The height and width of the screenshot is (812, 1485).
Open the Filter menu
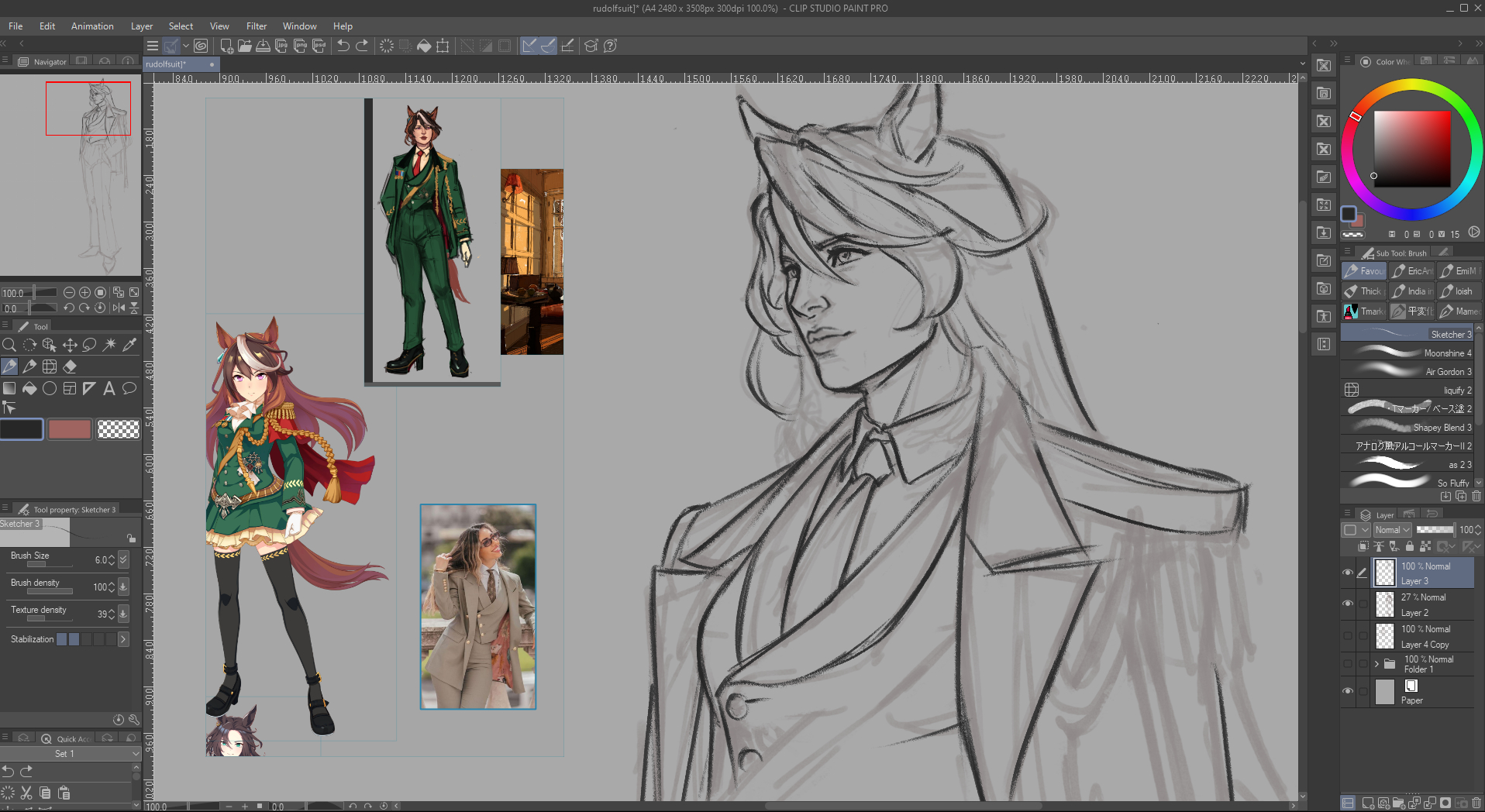point(256,26)
